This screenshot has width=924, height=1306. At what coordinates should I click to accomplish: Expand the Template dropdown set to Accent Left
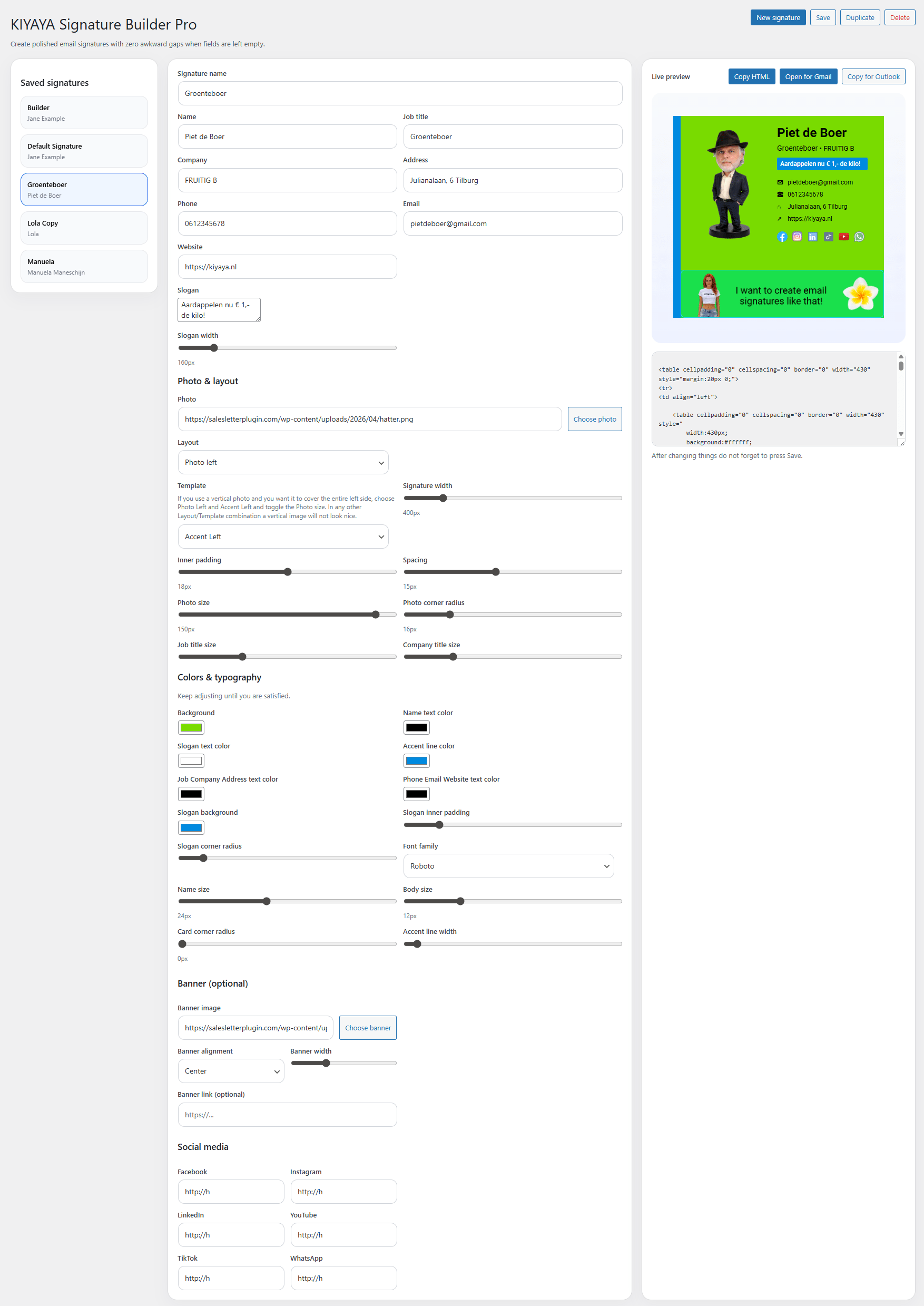tap(283, 537)
